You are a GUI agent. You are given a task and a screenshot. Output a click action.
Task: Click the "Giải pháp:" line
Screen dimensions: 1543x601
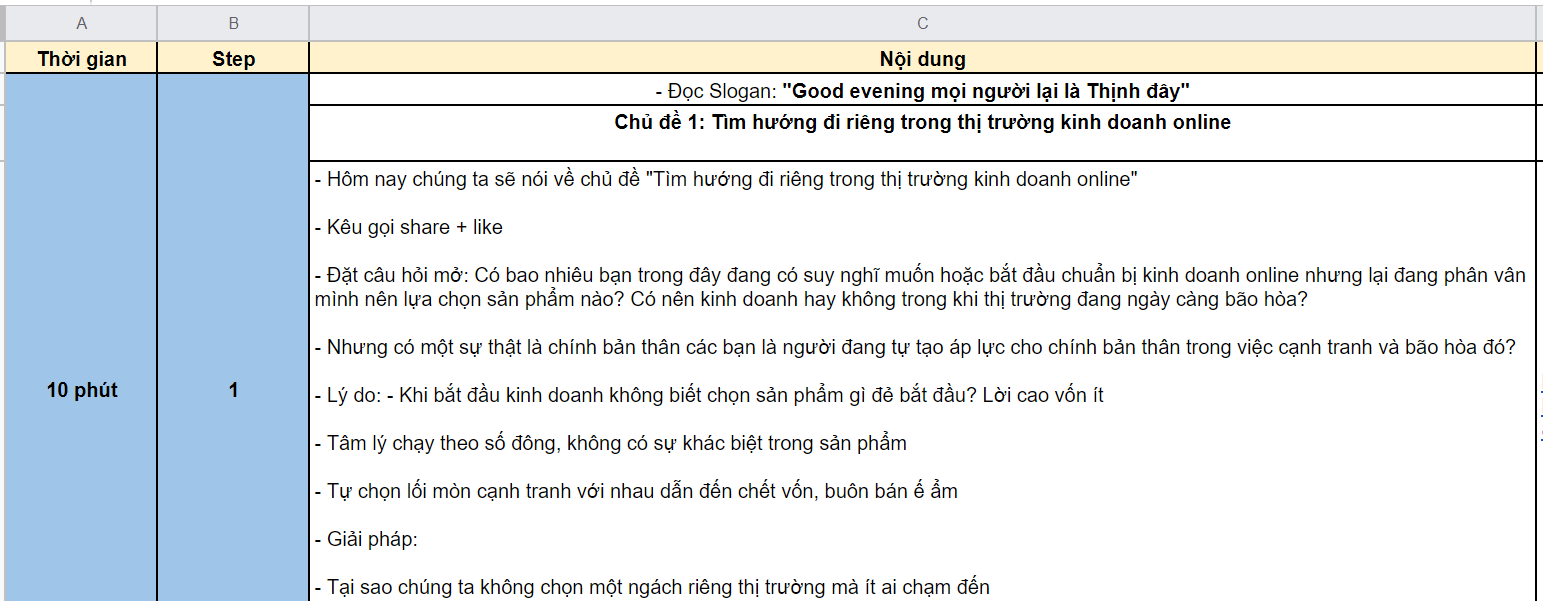click(366, 539)
